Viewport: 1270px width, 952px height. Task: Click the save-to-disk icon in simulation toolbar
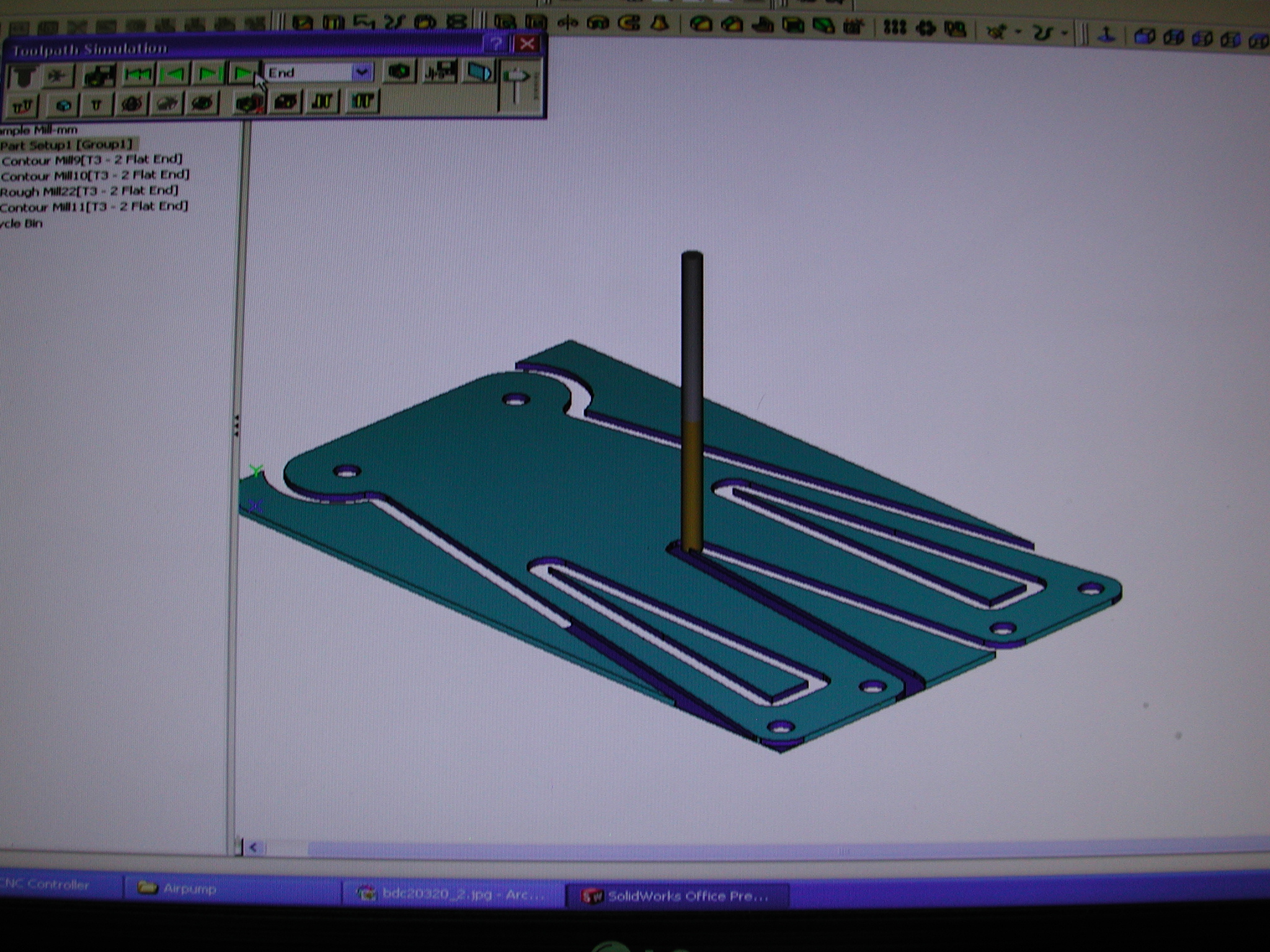(441, 72)
